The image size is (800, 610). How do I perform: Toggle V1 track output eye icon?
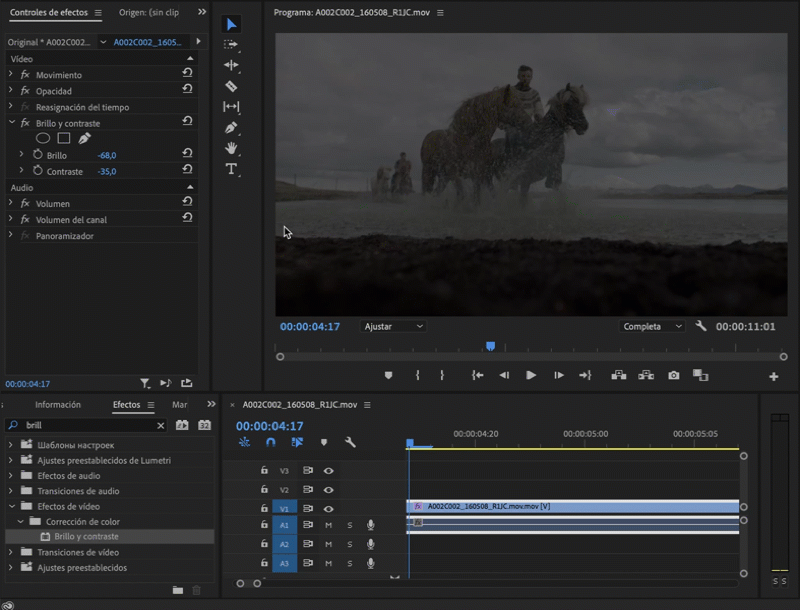point(328,509)
